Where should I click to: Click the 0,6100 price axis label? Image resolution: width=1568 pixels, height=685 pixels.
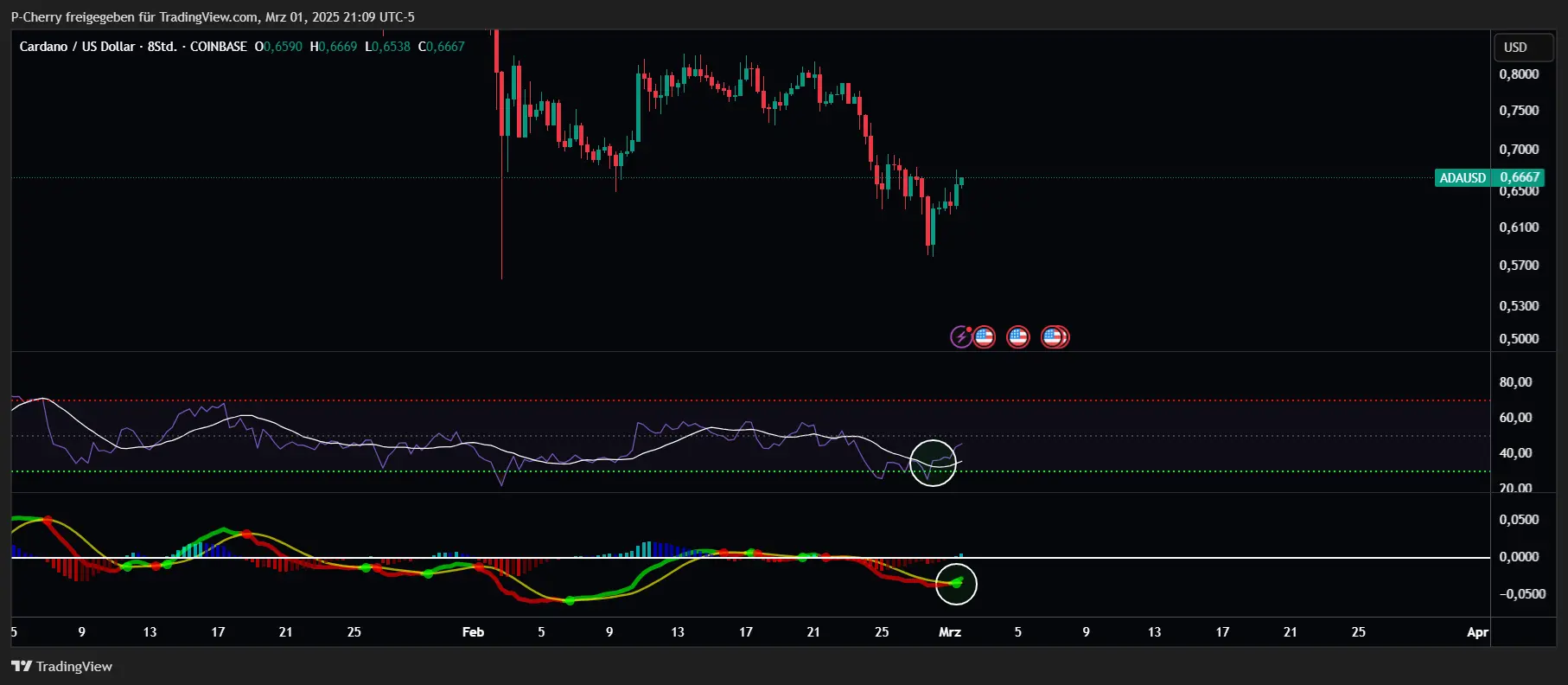[x=1519, y=227]
